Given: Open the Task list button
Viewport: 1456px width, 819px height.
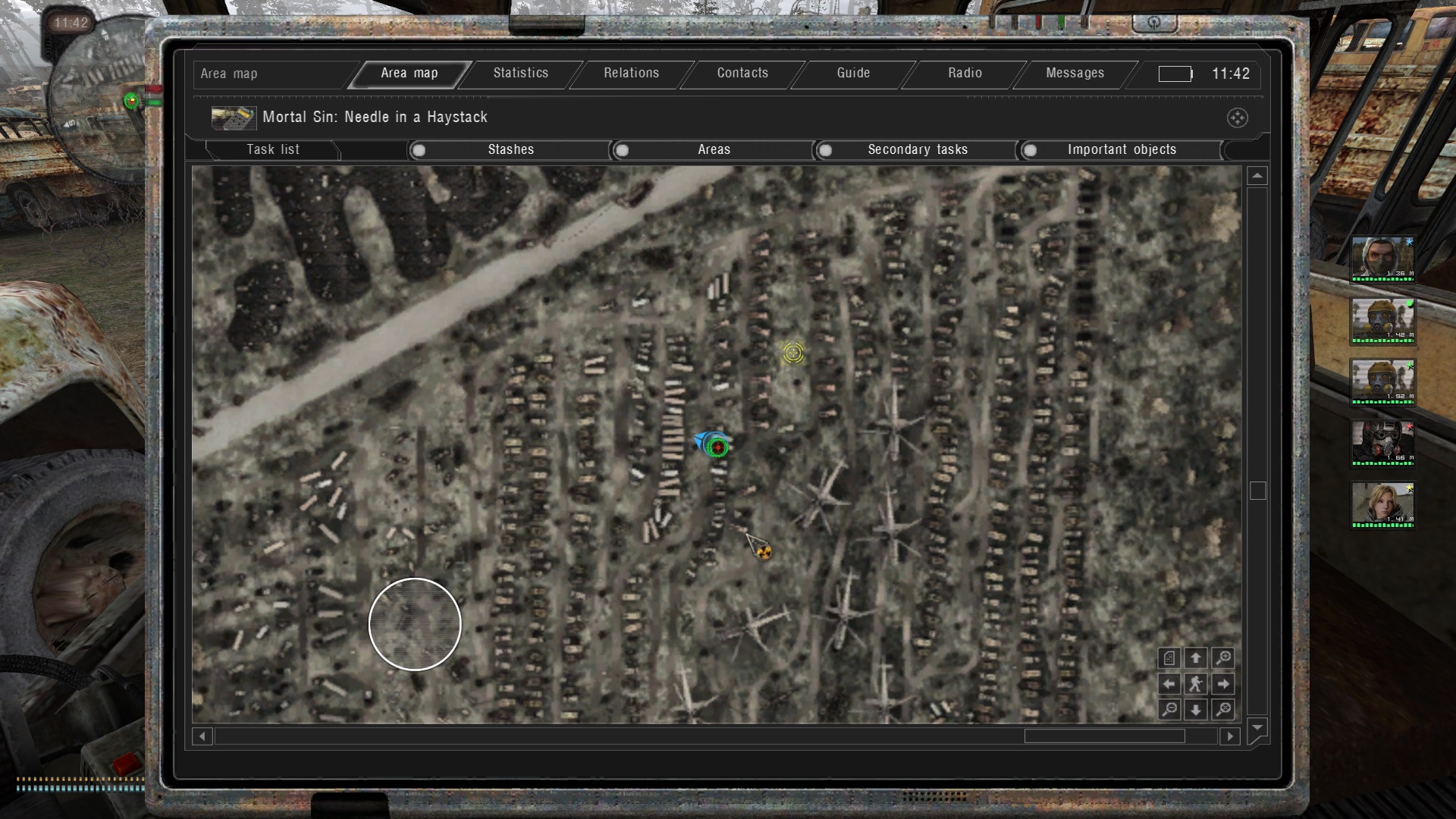Looking at the screenshot, I should click(x=273, y=150).
